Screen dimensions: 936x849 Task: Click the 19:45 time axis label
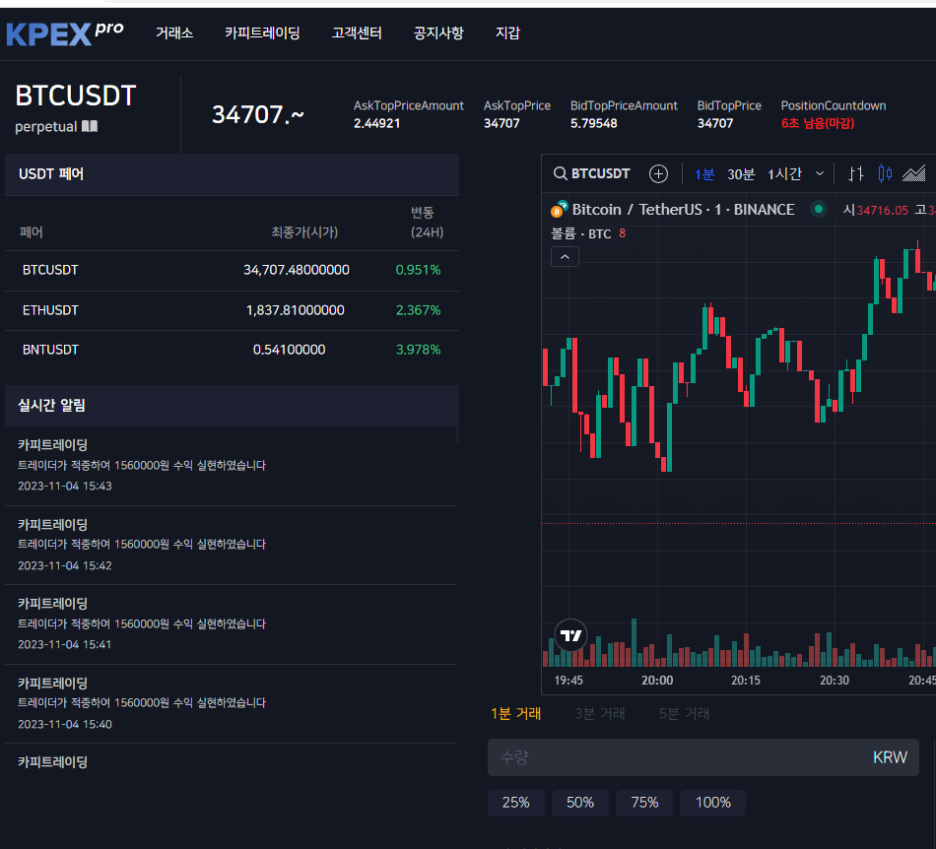coord(568,681)
